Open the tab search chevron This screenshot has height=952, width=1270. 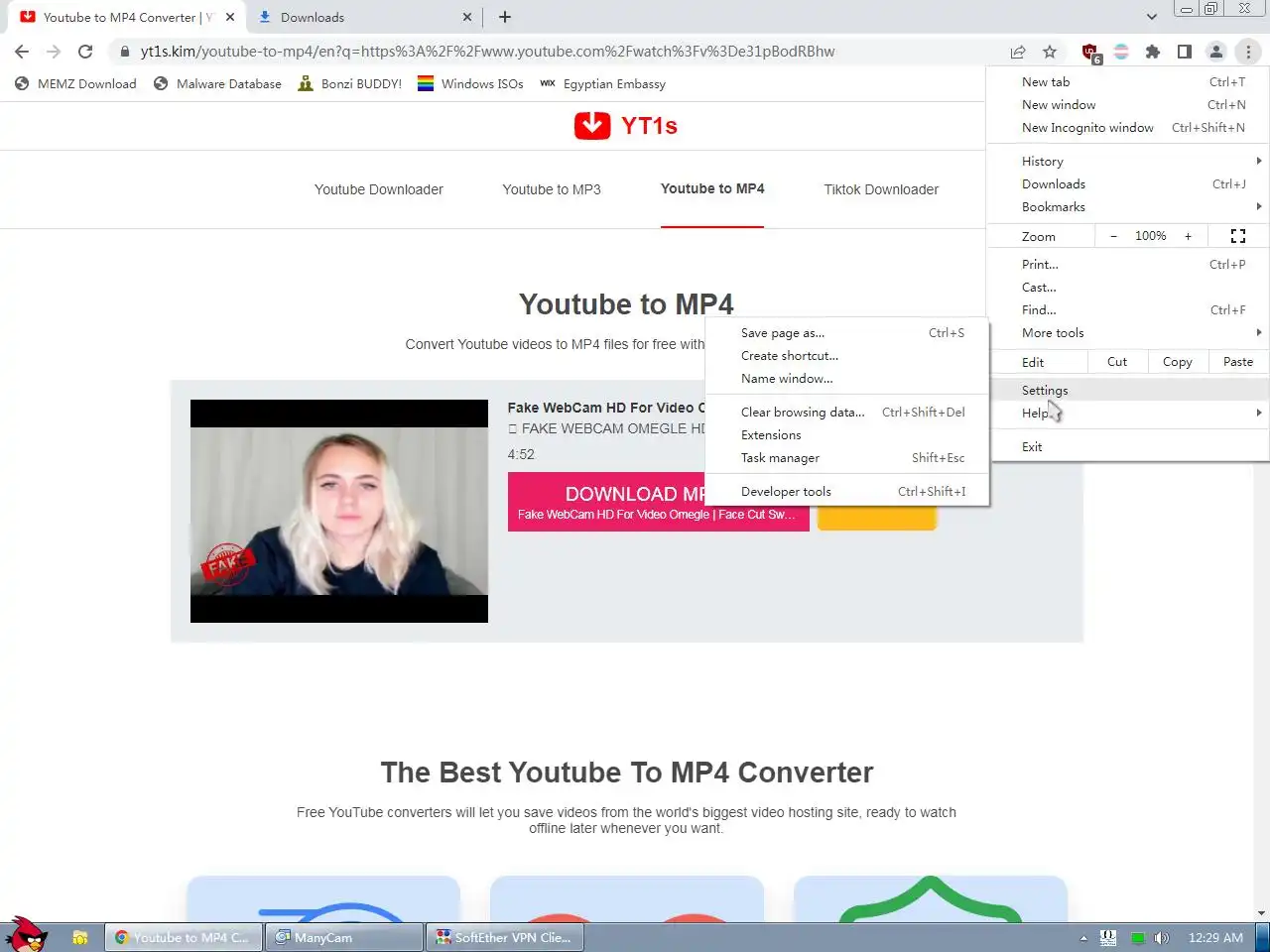pyautogui.click(x=1151, y=17)
